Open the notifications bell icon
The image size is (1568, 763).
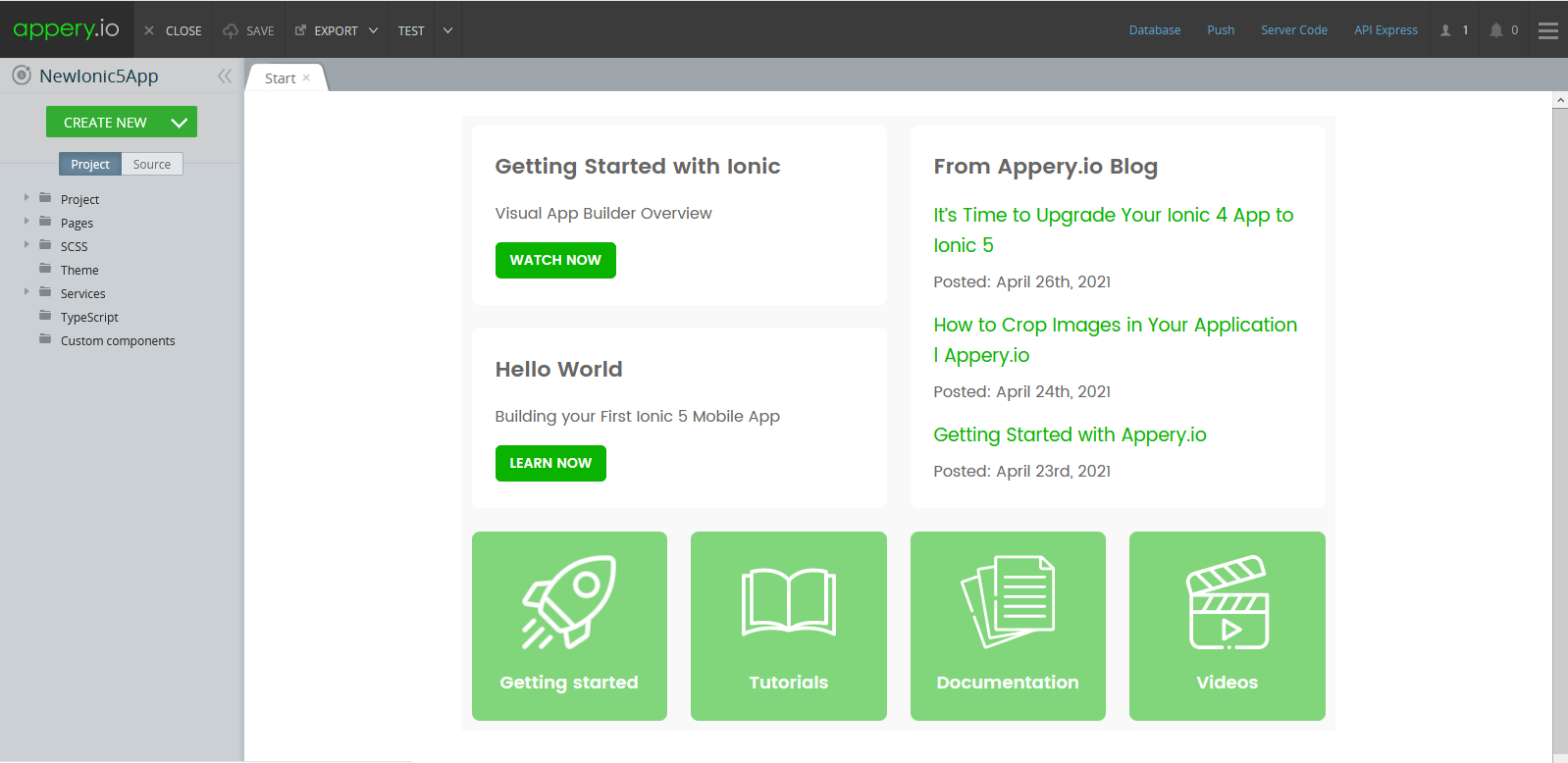1495,30
